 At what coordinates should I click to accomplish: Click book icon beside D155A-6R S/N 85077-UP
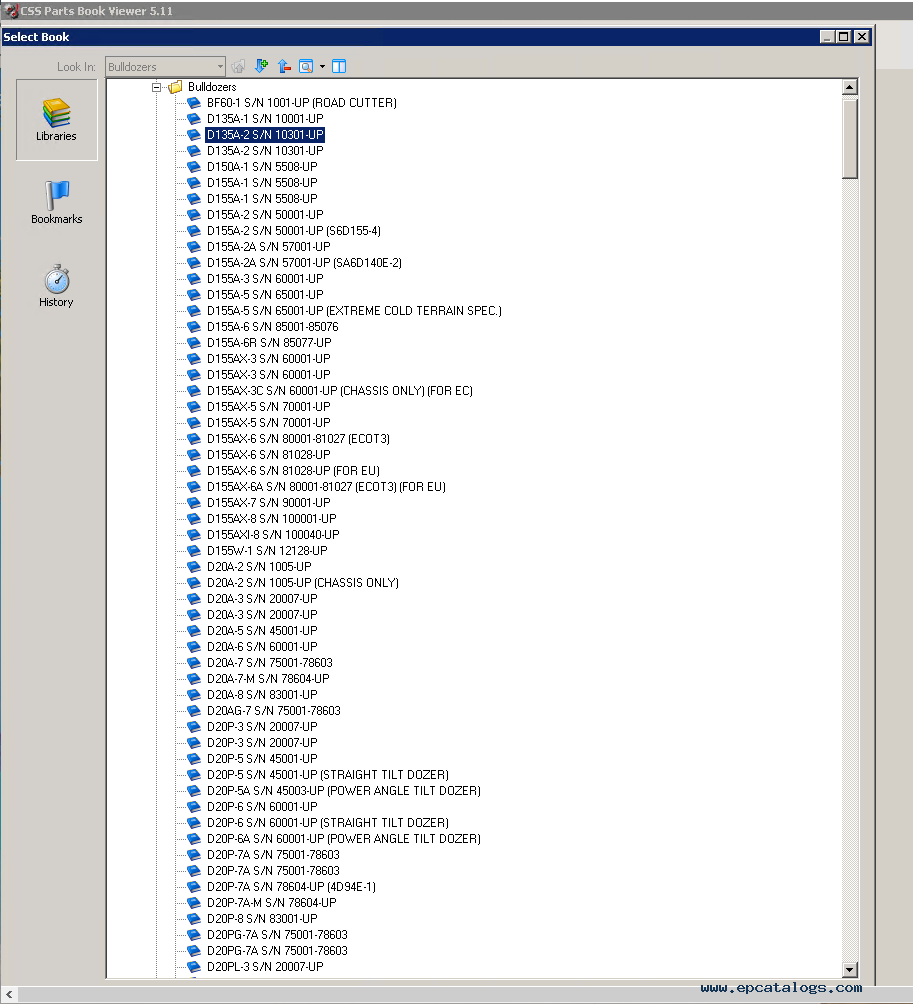pos(193,343)
